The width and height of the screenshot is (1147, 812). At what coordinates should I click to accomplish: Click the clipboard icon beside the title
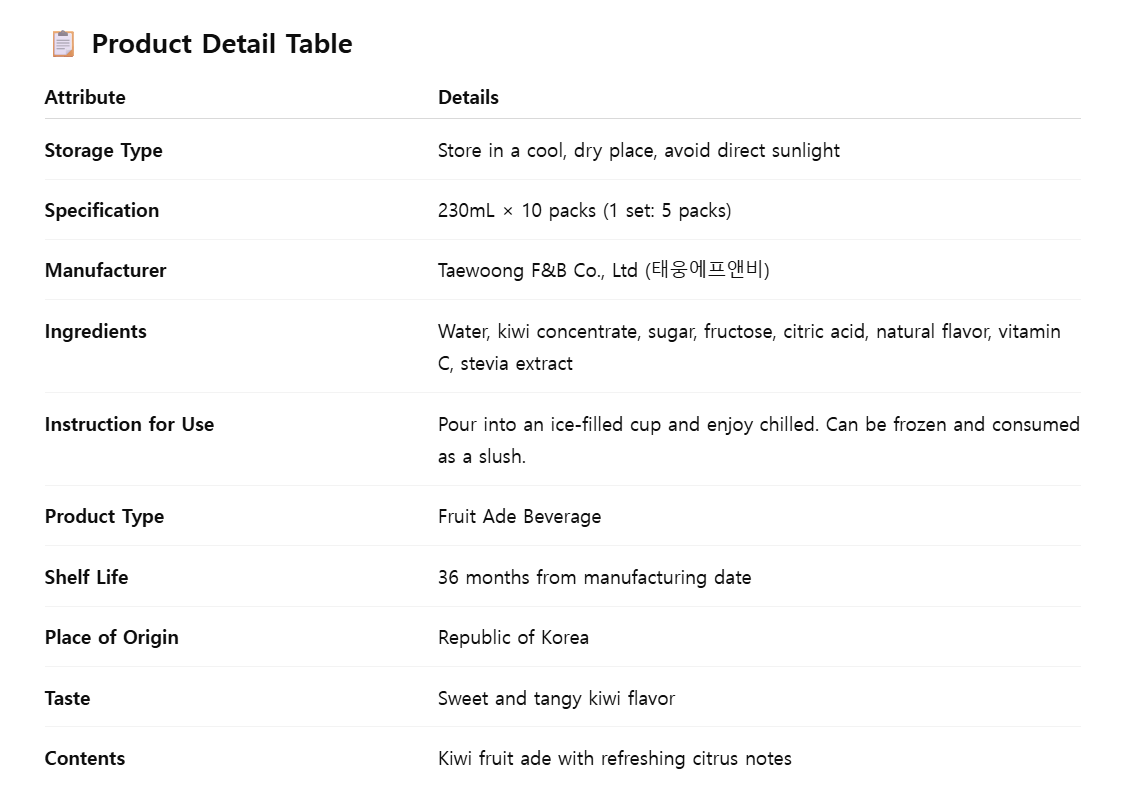(63, 44)
